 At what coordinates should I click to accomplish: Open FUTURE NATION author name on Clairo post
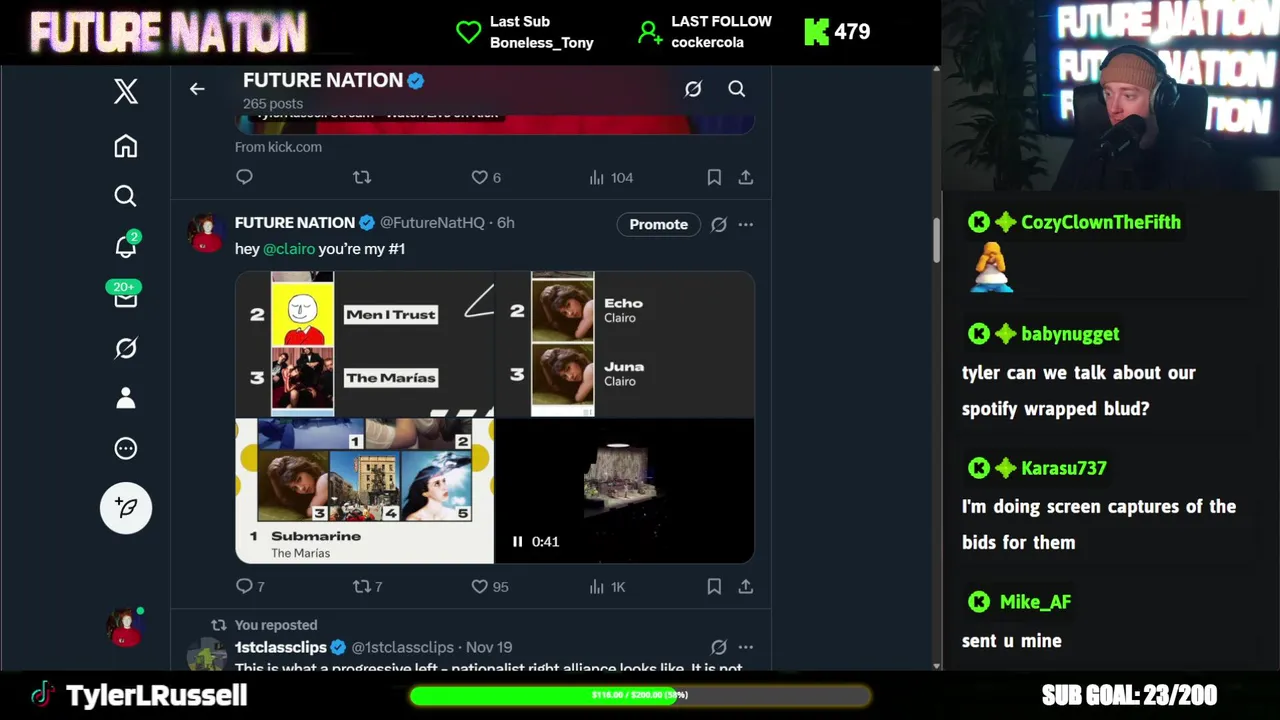coord(295,223)
